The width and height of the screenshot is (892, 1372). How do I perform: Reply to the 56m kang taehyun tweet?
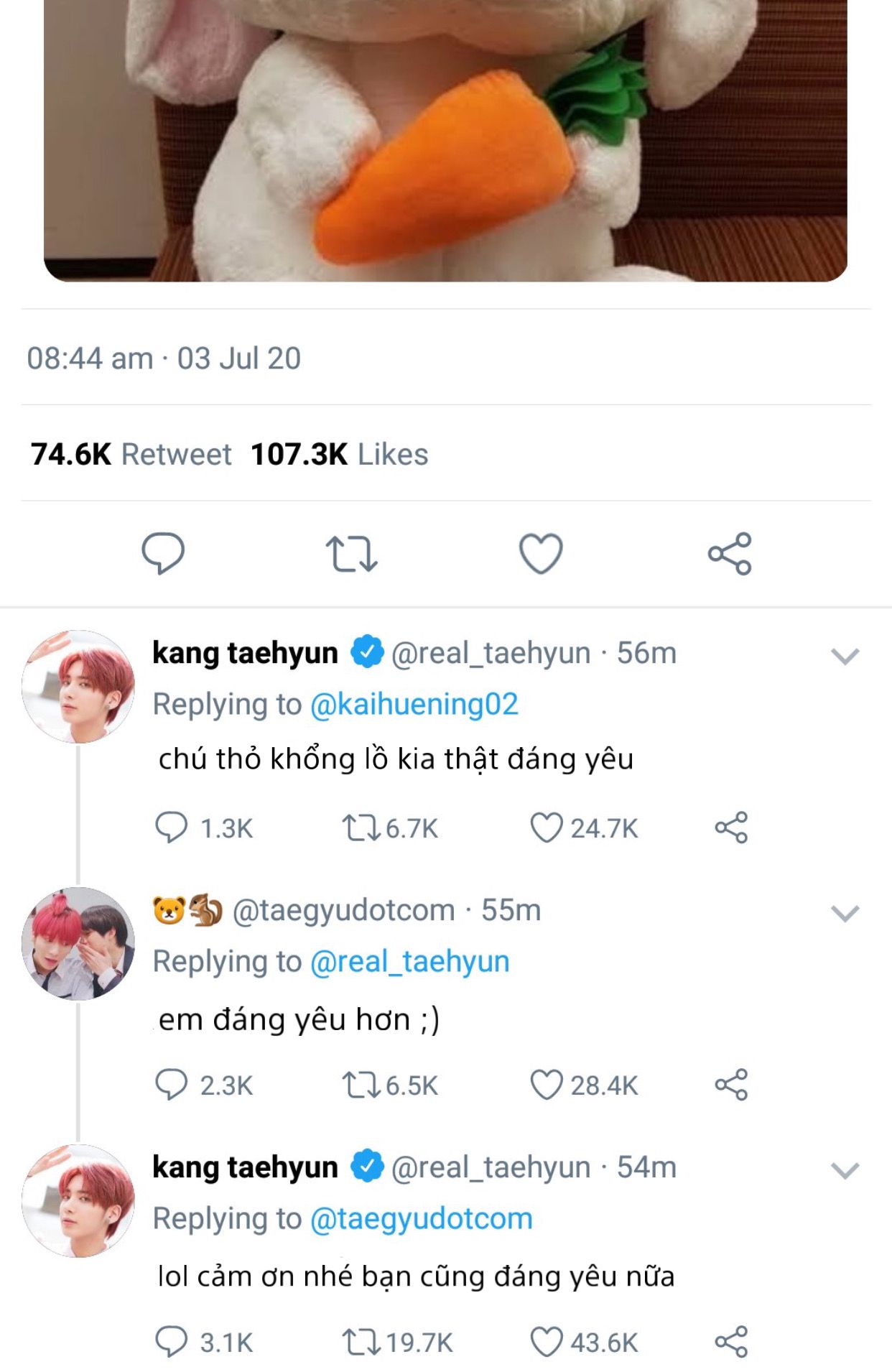(x=171, y=828)
